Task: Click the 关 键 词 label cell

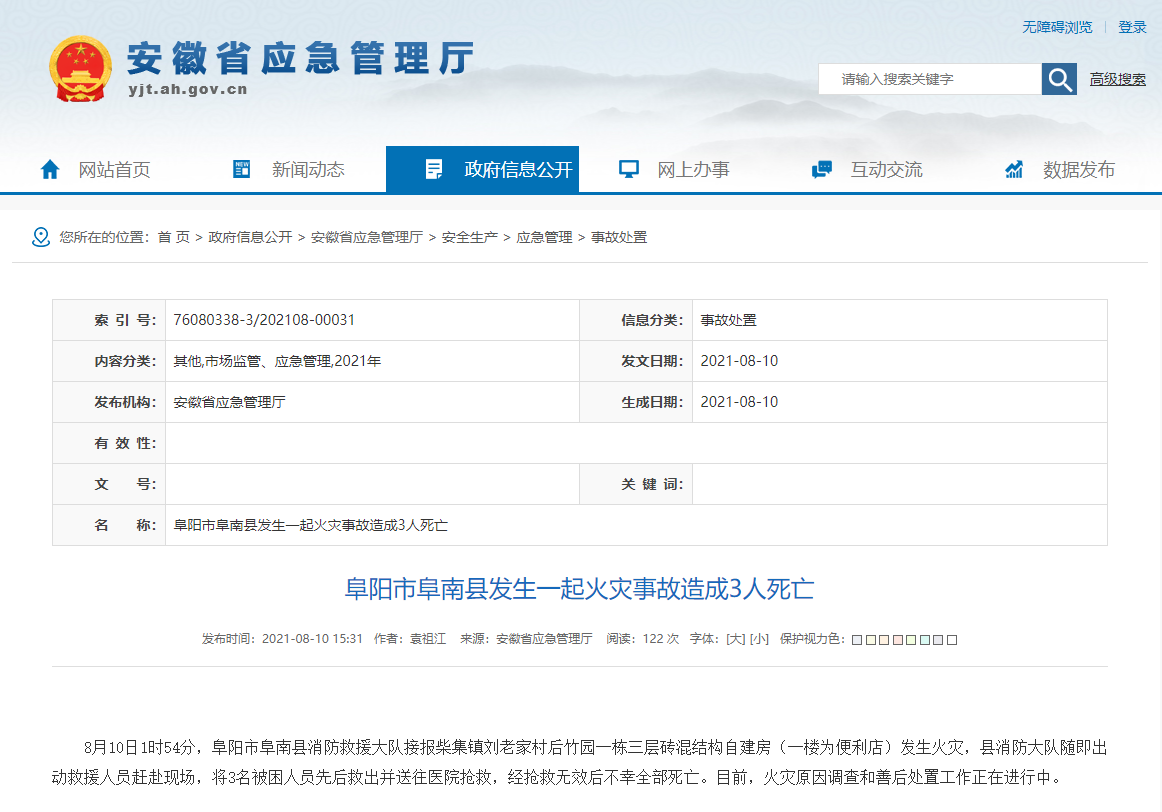Action: [x=636, y=484]
